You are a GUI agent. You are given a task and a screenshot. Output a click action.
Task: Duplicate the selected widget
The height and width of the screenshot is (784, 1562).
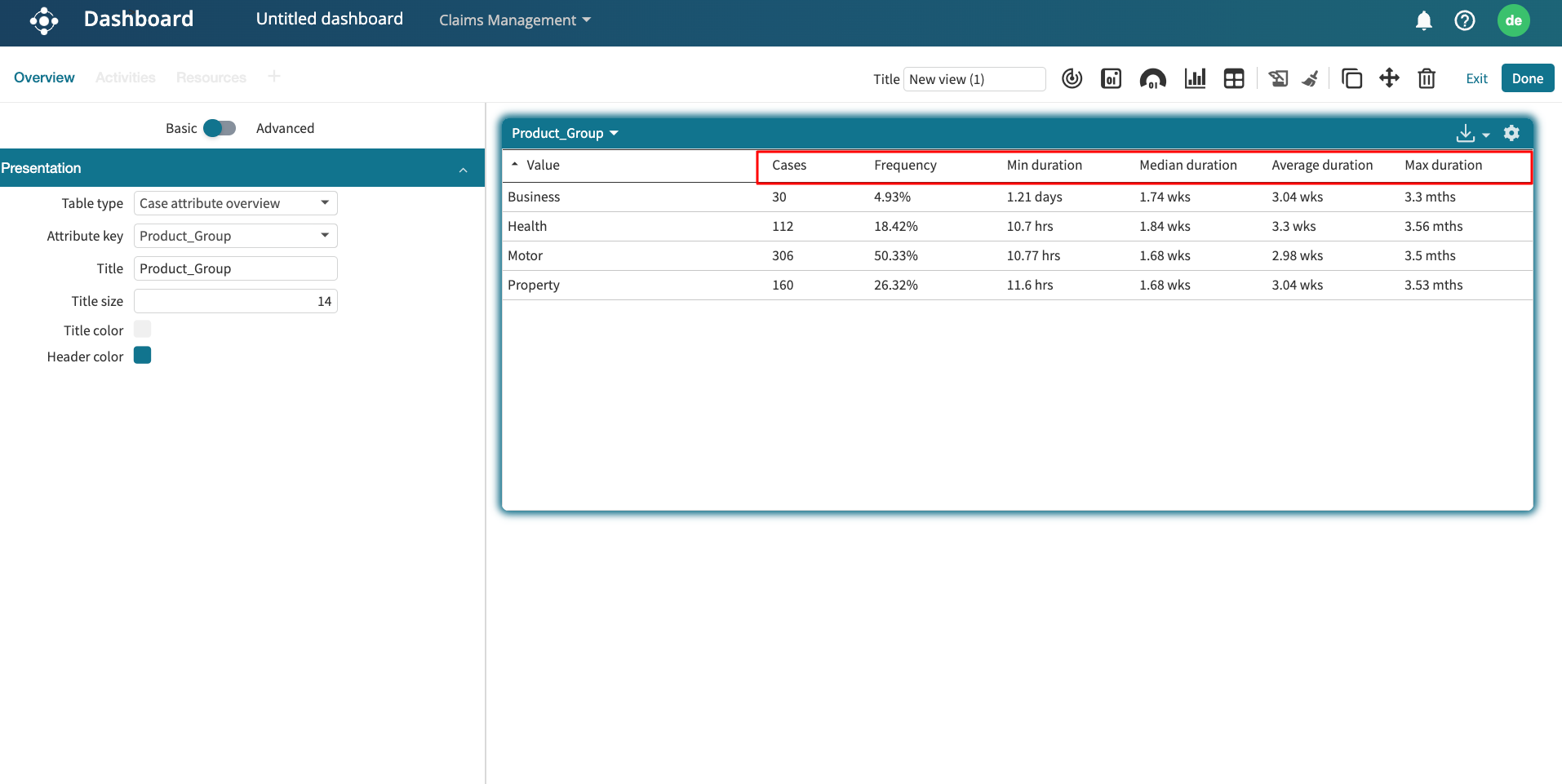1351,78
